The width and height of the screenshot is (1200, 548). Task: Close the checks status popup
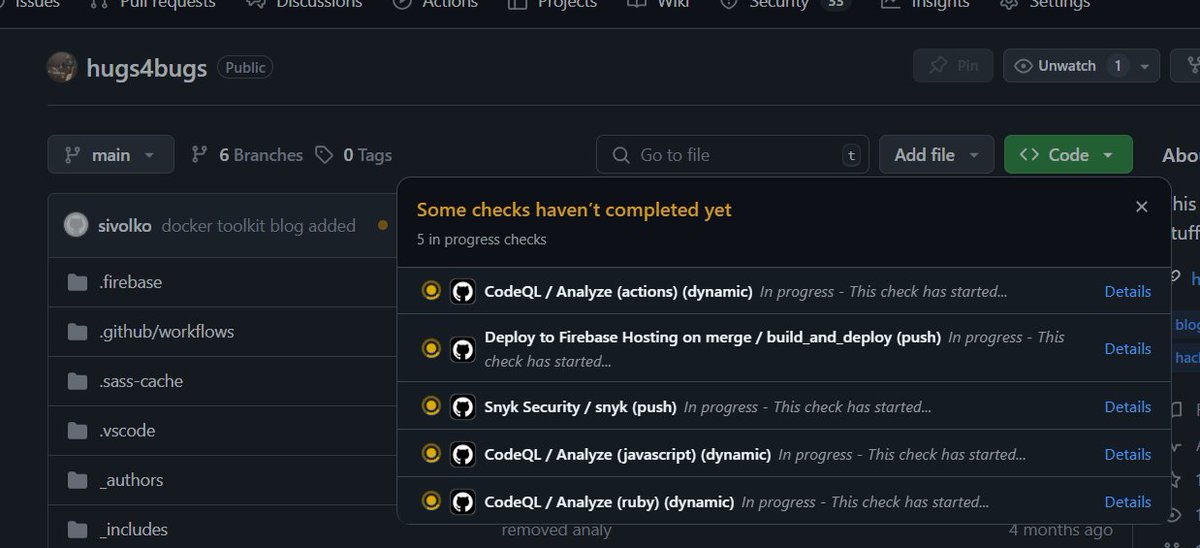pos(1141,207)
